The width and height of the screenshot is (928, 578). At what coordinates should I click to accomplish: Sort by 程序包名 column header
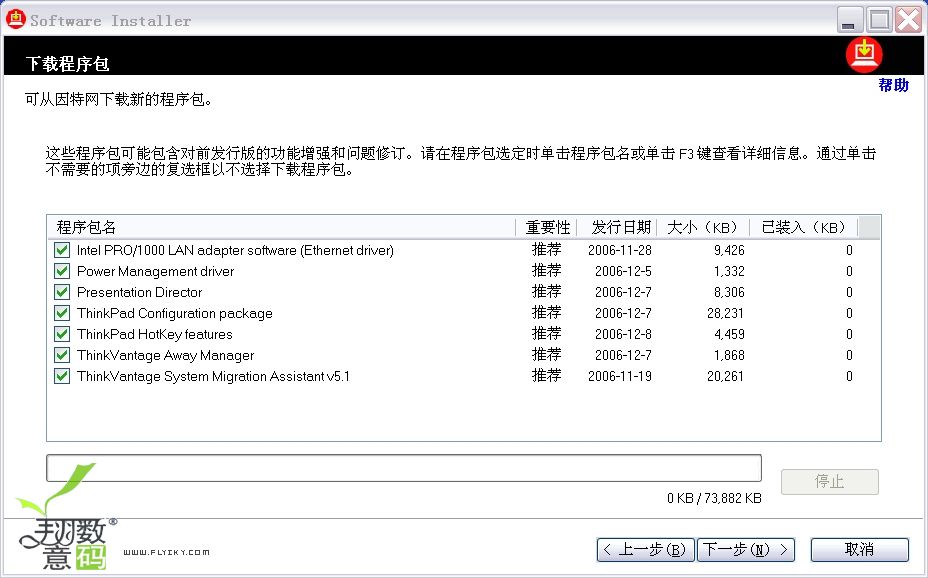(x=281, y=227)
